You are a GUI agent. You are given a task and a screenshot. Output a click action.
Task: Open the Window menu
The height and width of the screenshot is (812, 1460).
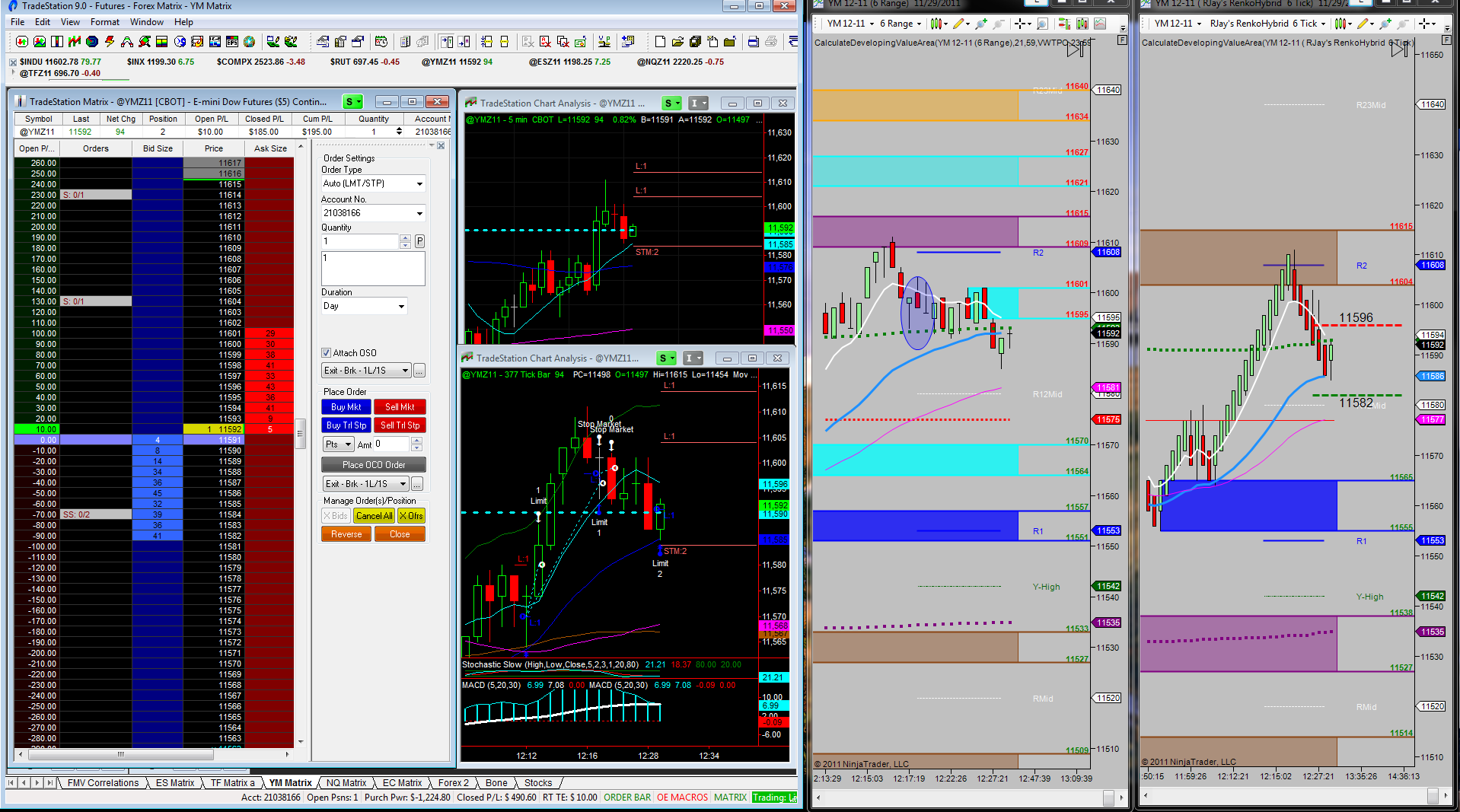(147, 22)
